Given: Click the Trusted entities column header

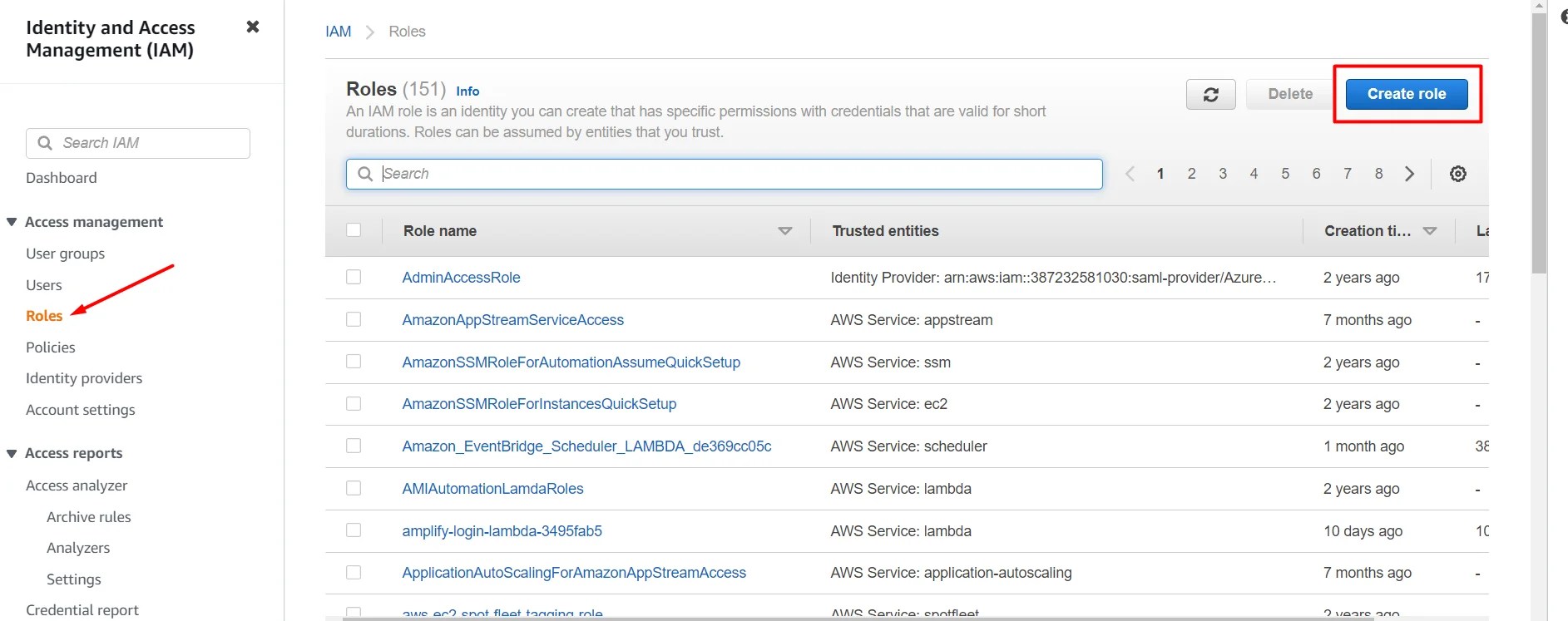Looking at the screenshot, I should [x=885, y=231].
